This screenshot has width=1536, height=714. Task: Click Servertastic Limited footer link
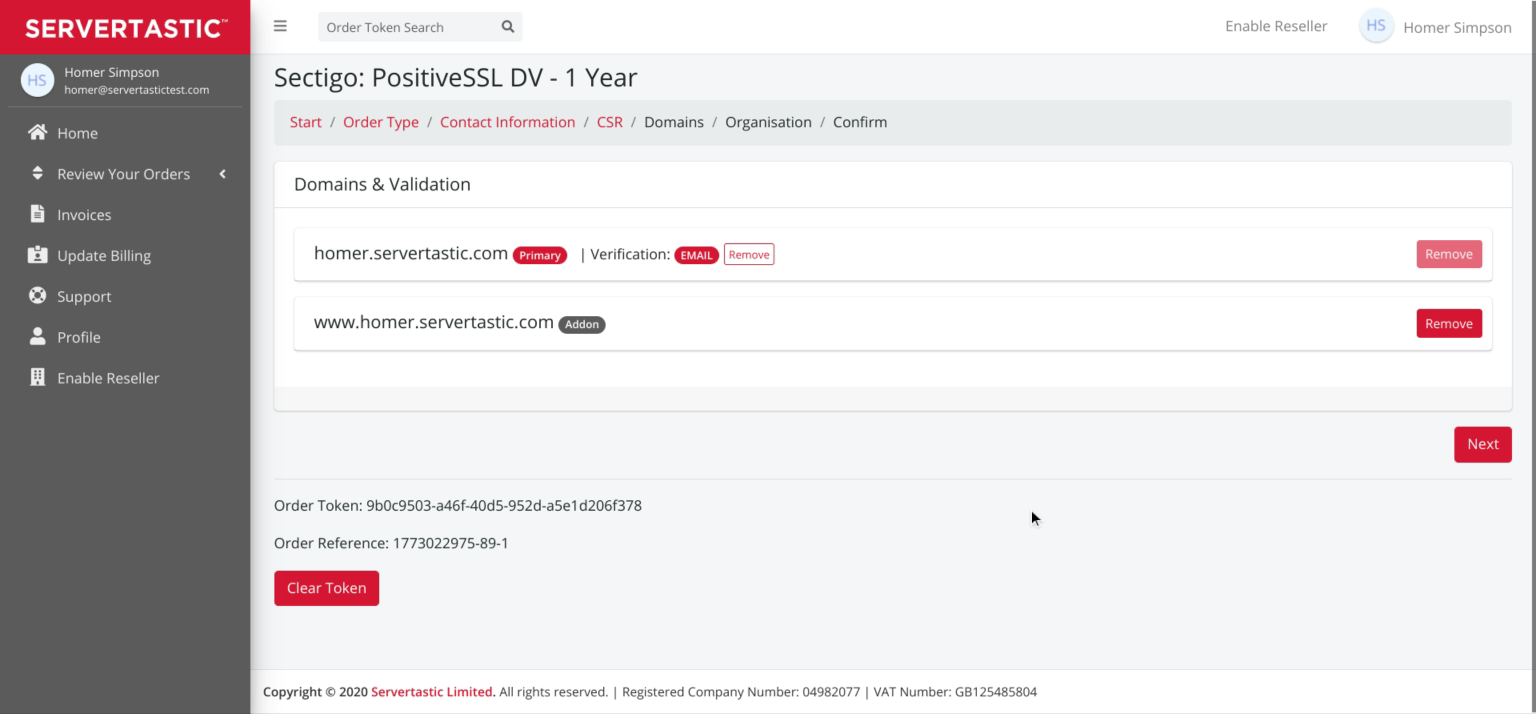pyautogui.click(x=432, y=692)
